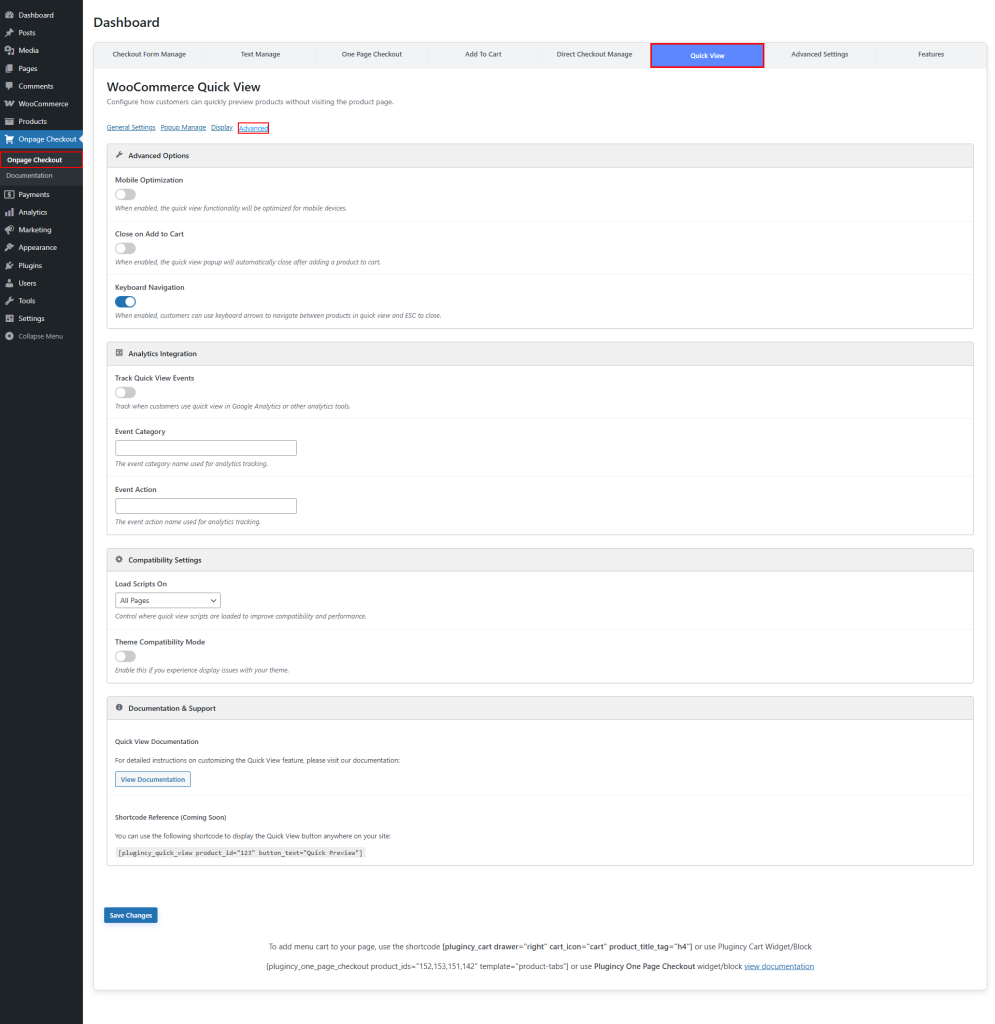Viewport: 995px width, 1024px height.
Task: Click the Marketing megaphone icon
Action: pyautogui.click(x=9, y=230)
